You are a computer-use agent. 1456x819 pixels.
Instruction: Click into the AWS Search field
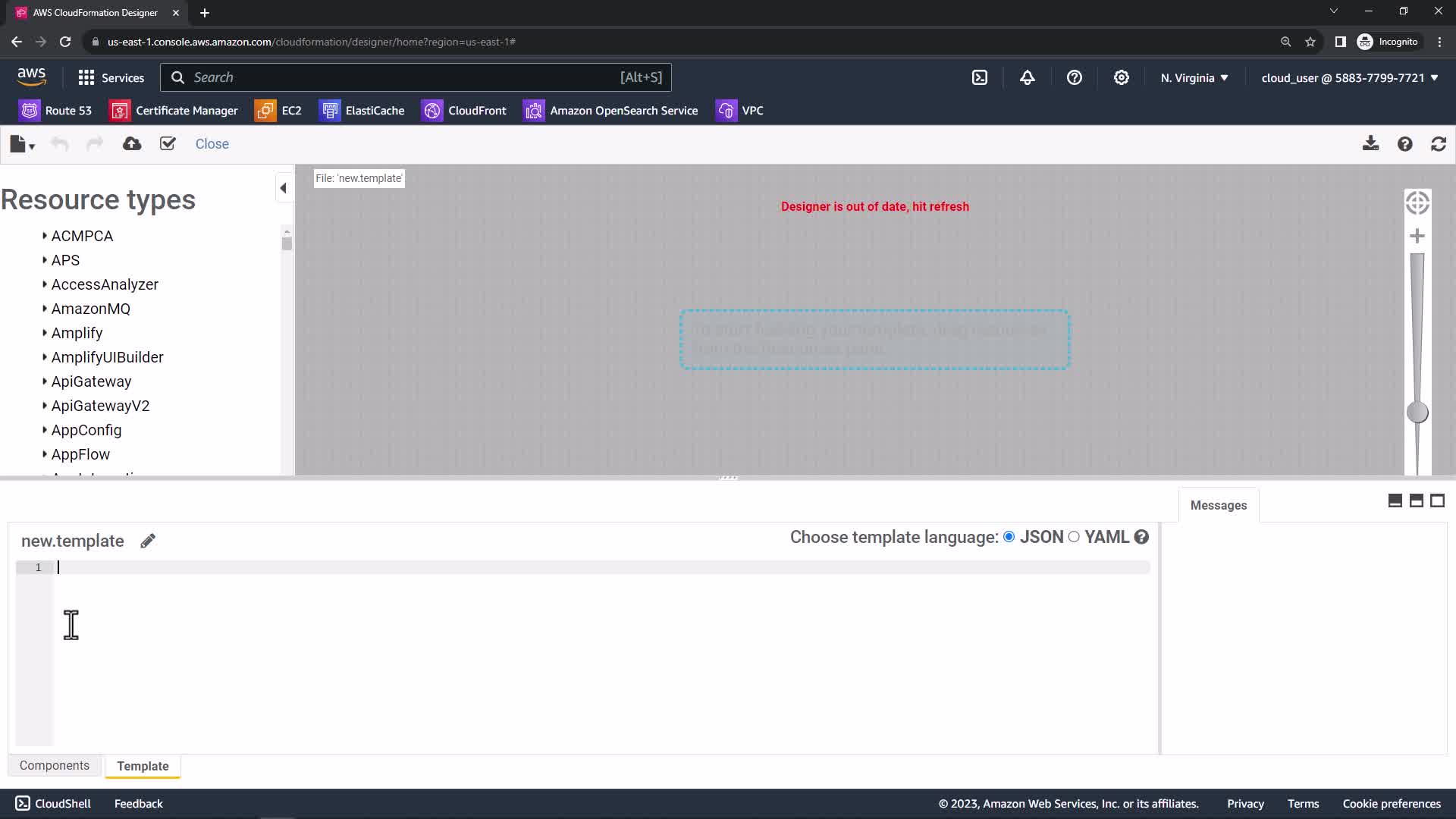(409, 77)
